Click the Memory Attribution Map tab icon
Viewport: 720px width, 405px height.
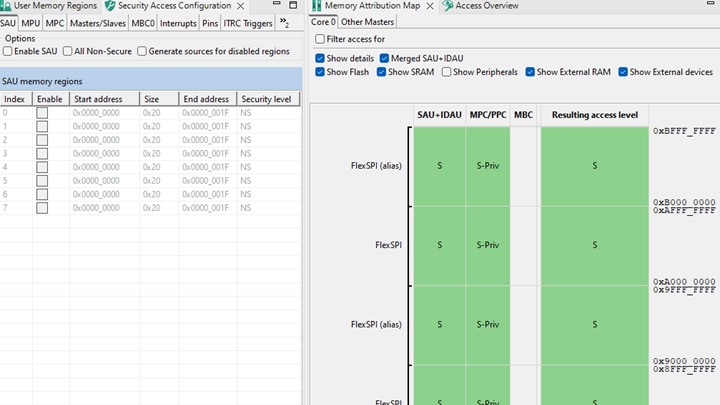tap(317, 6)
